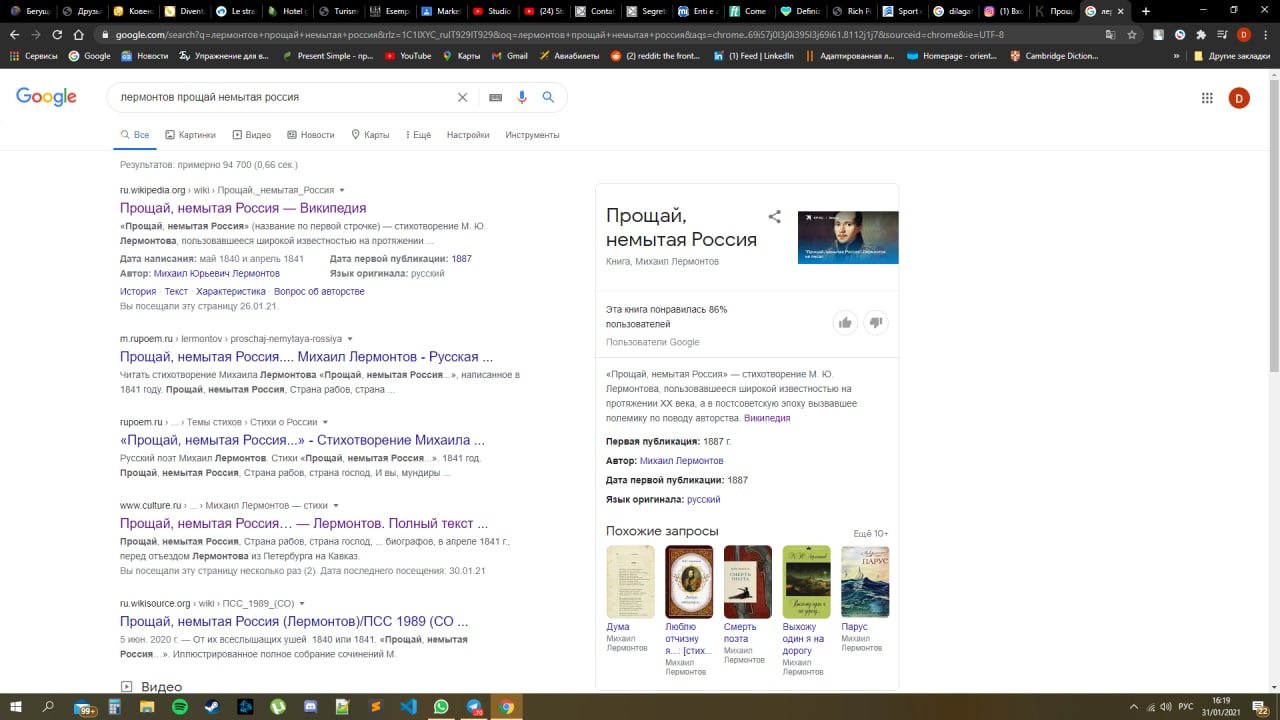This screenshot has width=1280, height=720.
Task: Click the search query input field
Action: point(280,97)
